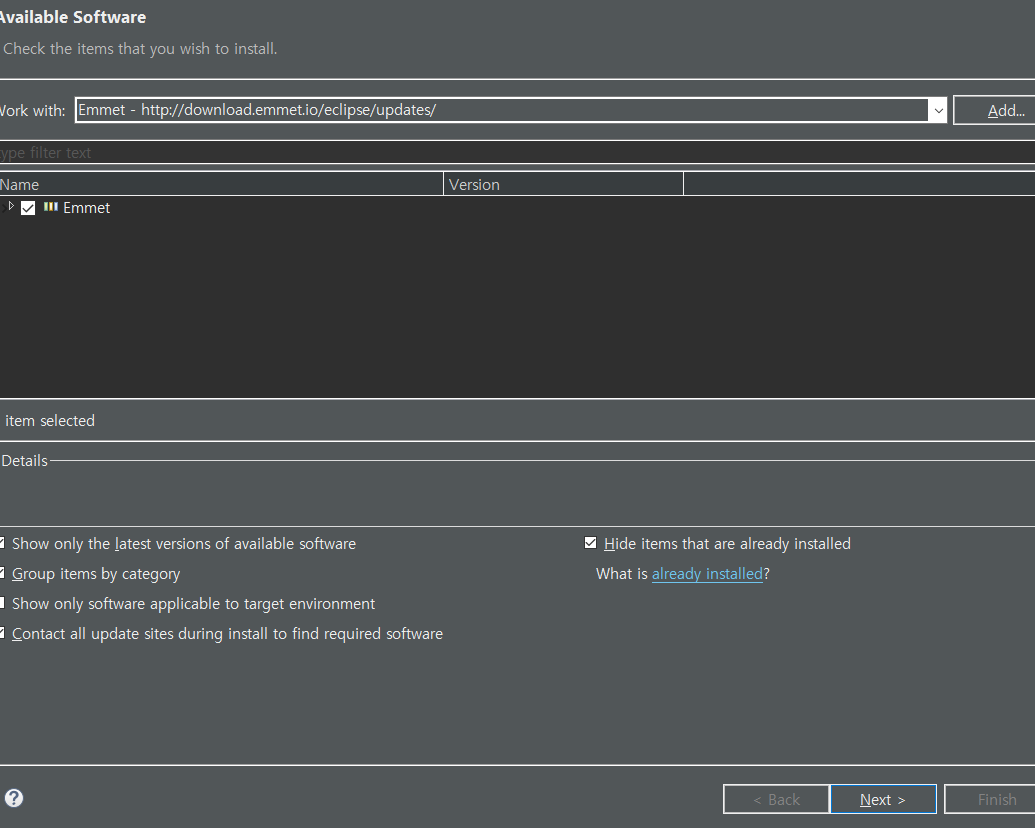Viewport: 1035px width, 828px height.
Task: Click the Emmet category icon
Action: 51,207
